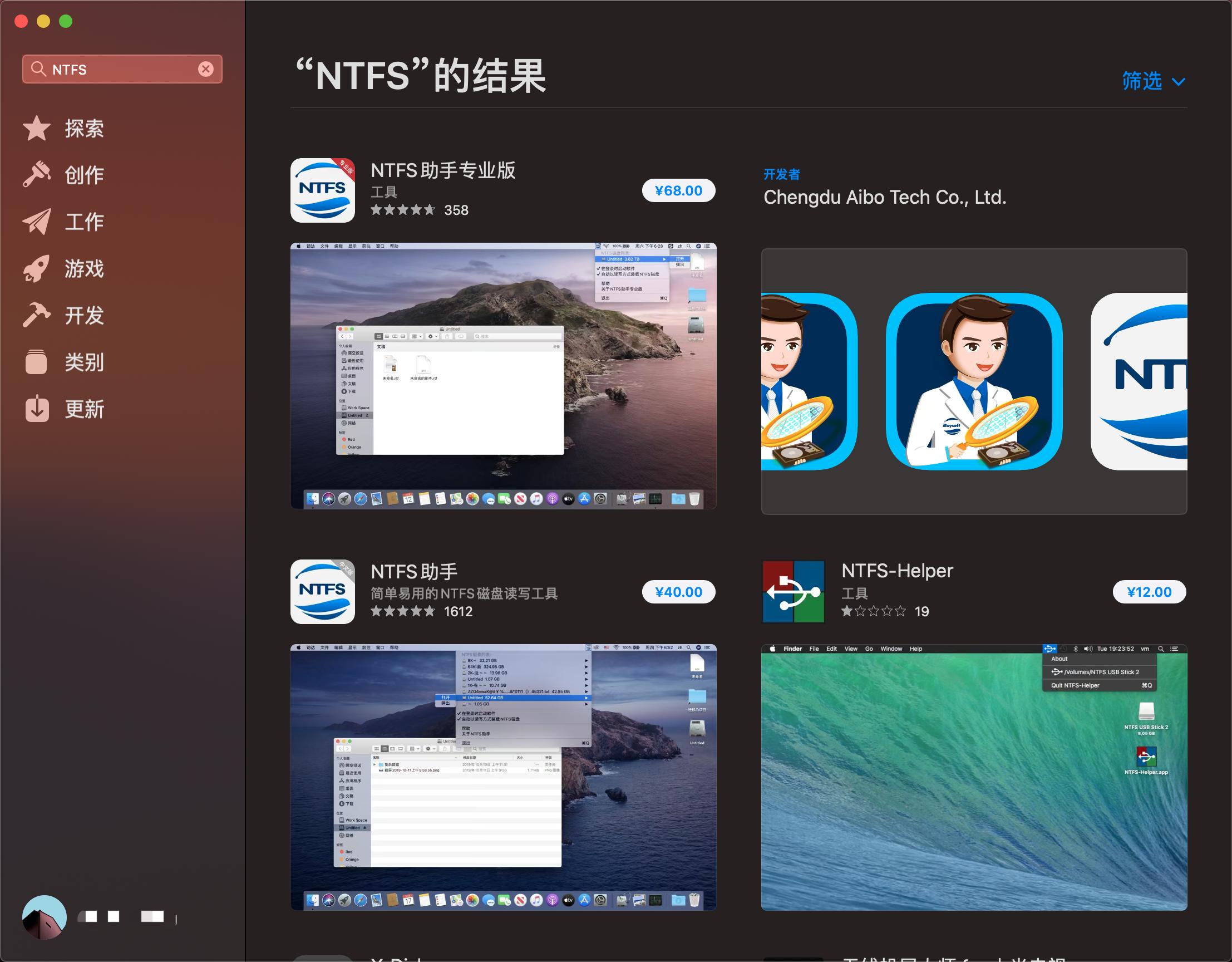
Task: Select the 创作 sidebar icon
Action: [x=83, y=175]
